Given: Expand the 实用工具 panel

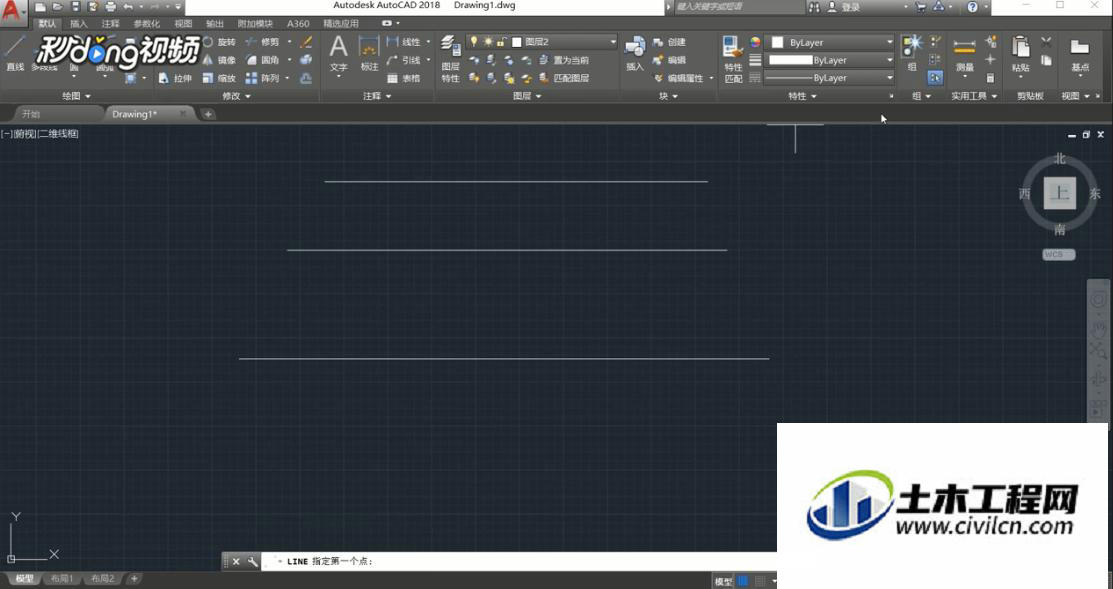Looking at the screenshot, I should [974, 96].
